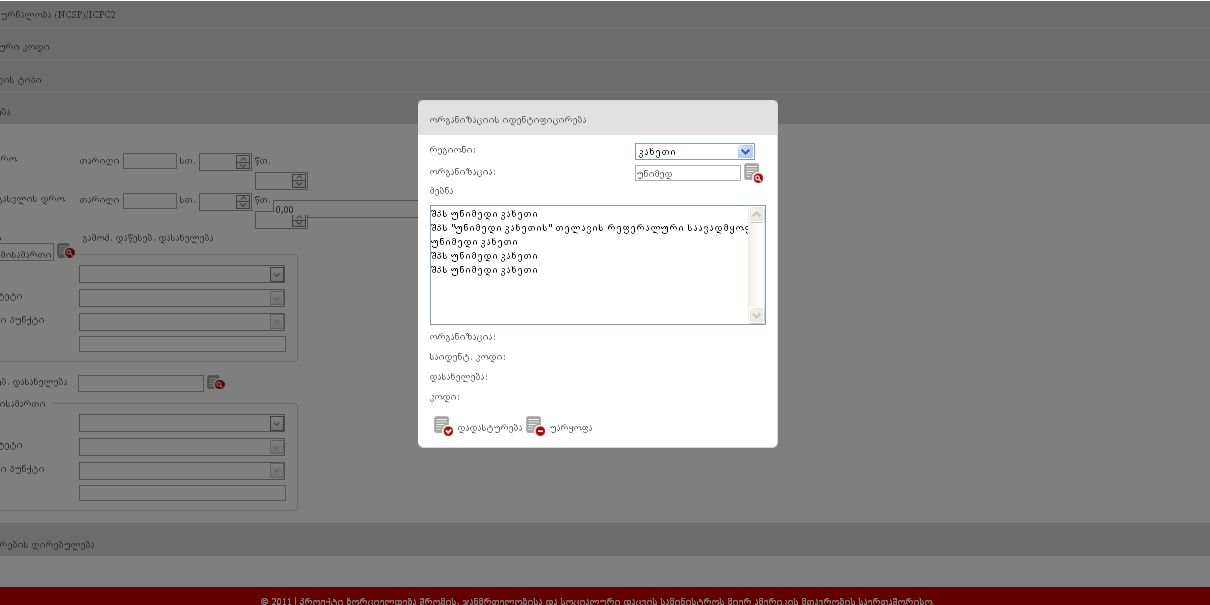Click the უარყოფა reject icon with red minus
Viewport: 1210px width, 605px height.
pyautogui.click(x=535, y=426)
